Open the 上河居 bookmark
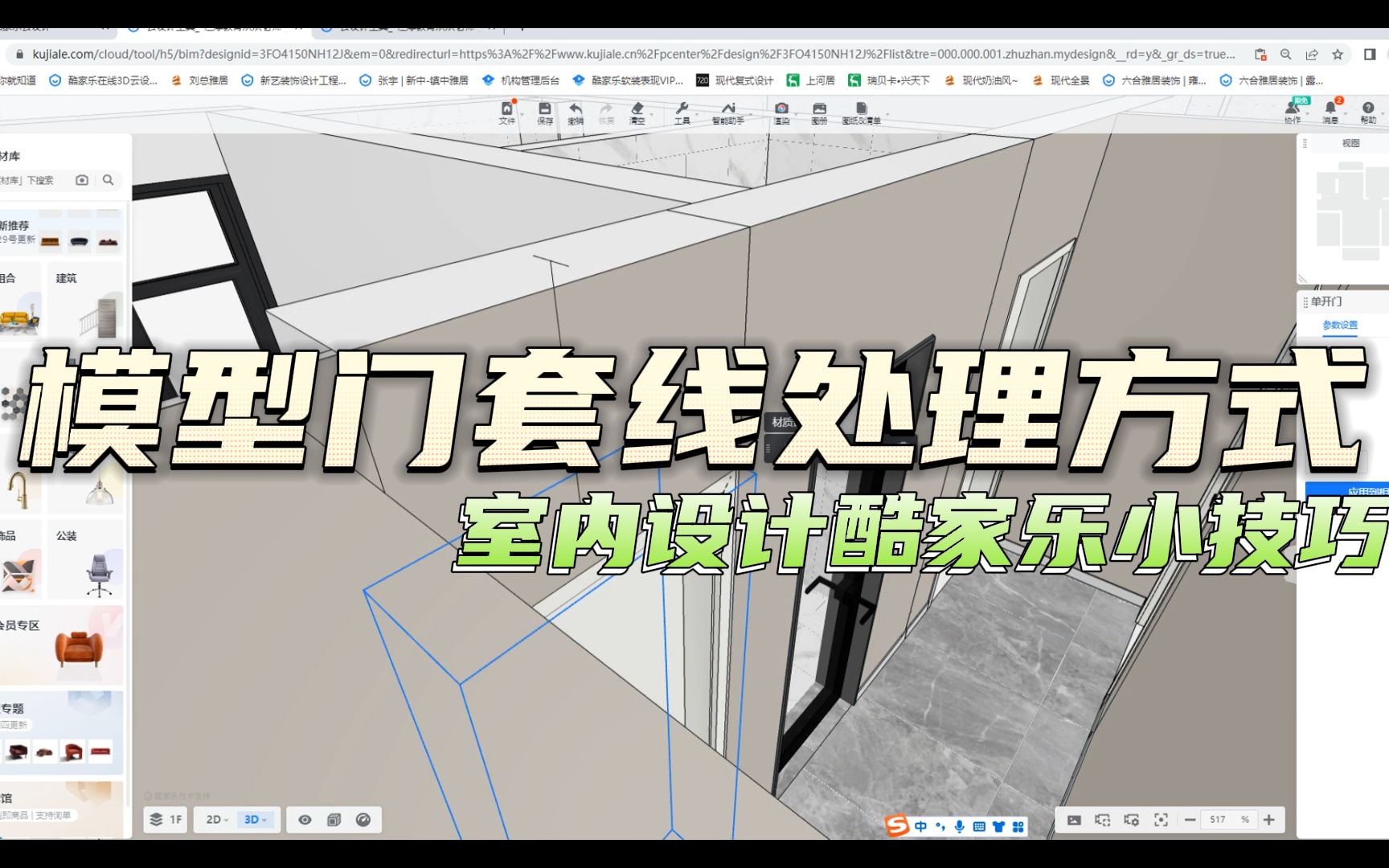Viewport: 1389px width, 868px height. (x=811, y=80)
